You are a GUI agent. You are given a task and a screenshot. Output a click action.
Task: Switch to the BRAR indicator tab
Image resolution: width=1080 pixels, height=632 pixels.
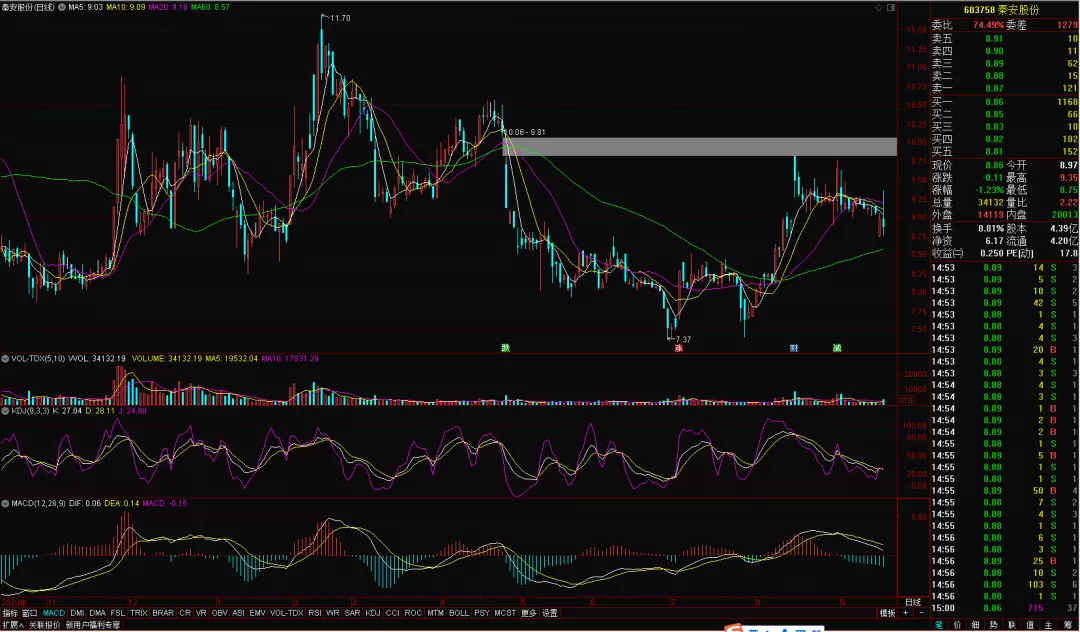(x=163, y=613)
